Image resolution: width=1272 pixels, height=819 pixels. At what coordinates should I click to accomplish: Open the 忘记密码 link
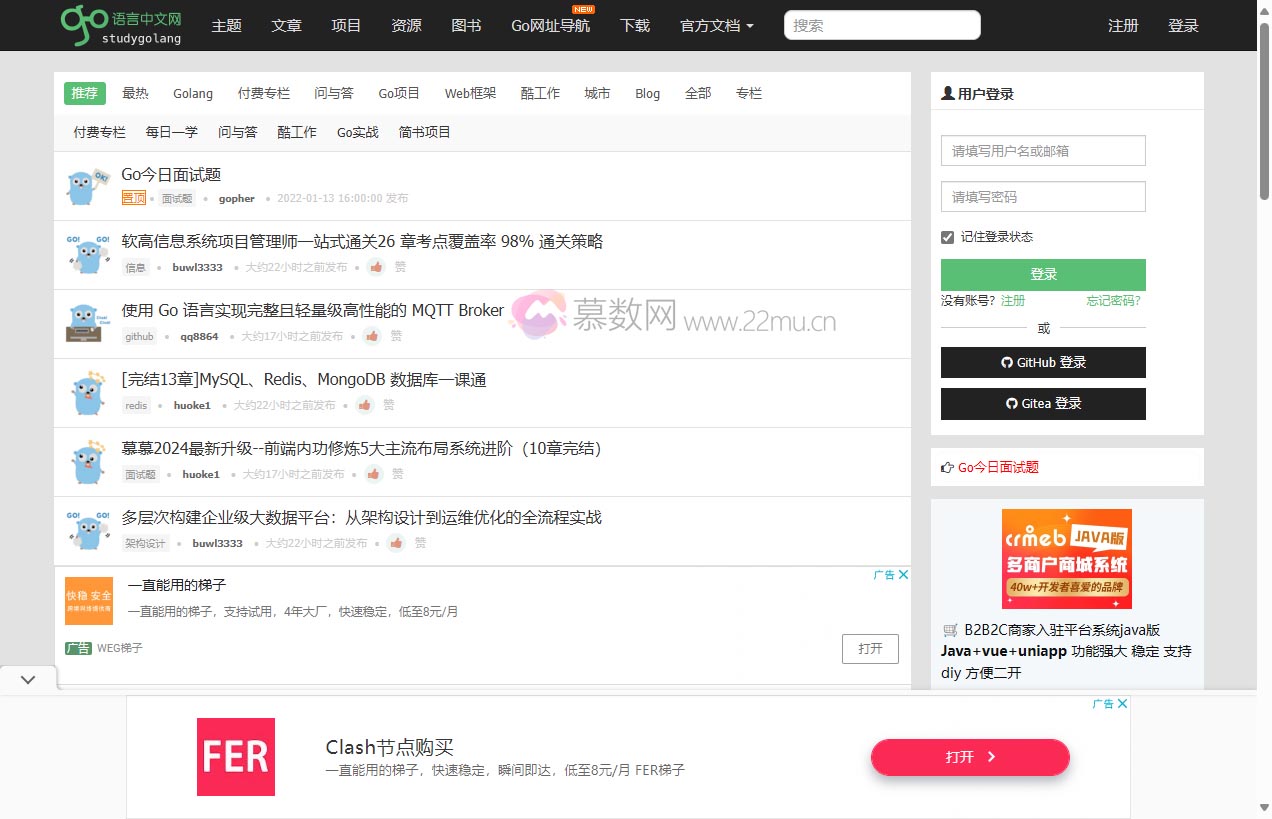(x=1113, y=300)
